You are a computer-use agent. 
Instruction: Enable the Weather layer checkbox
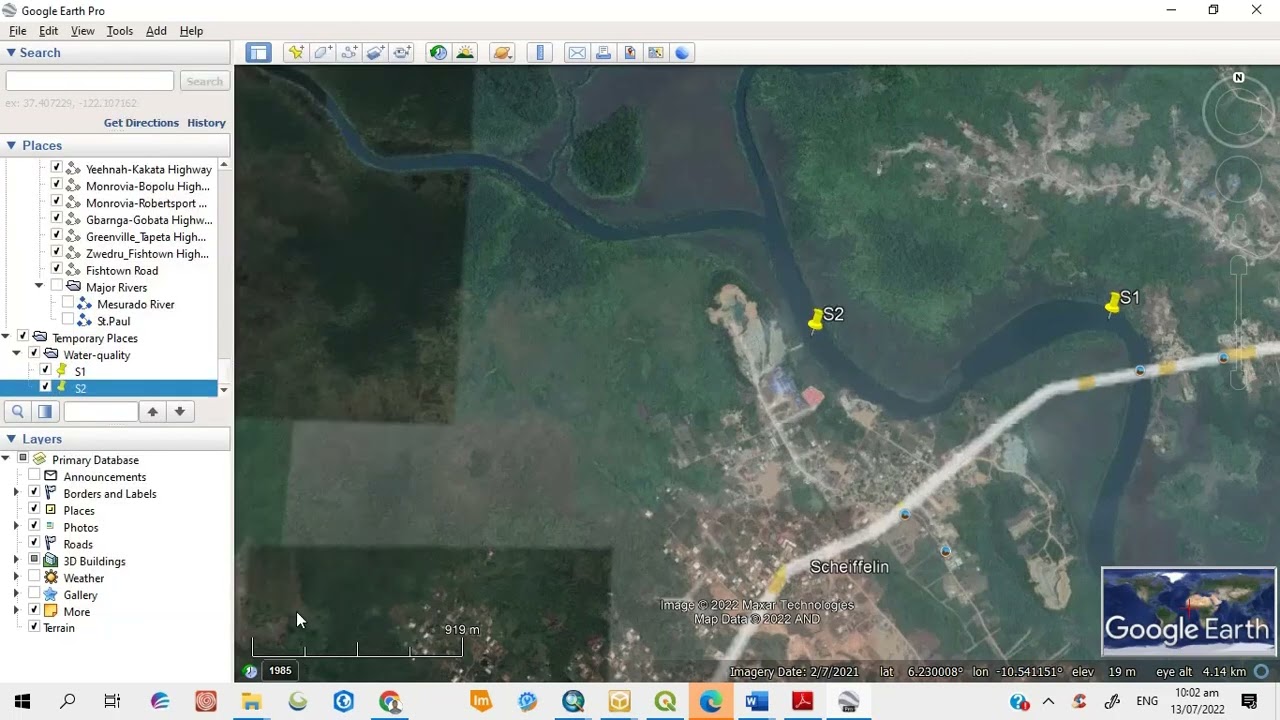pos(34,577)
